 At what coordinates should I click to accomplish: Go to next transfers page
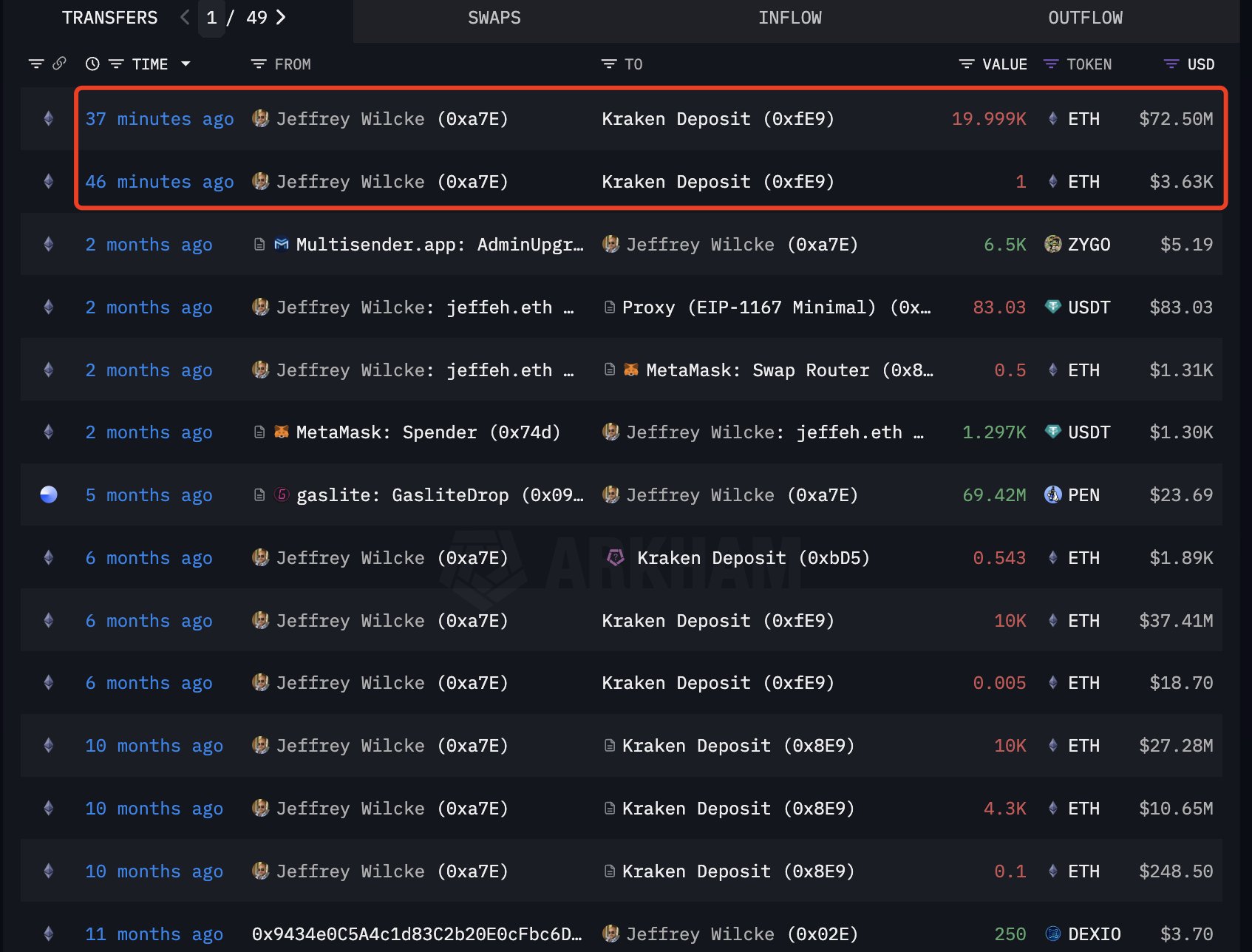click(281, 18)
